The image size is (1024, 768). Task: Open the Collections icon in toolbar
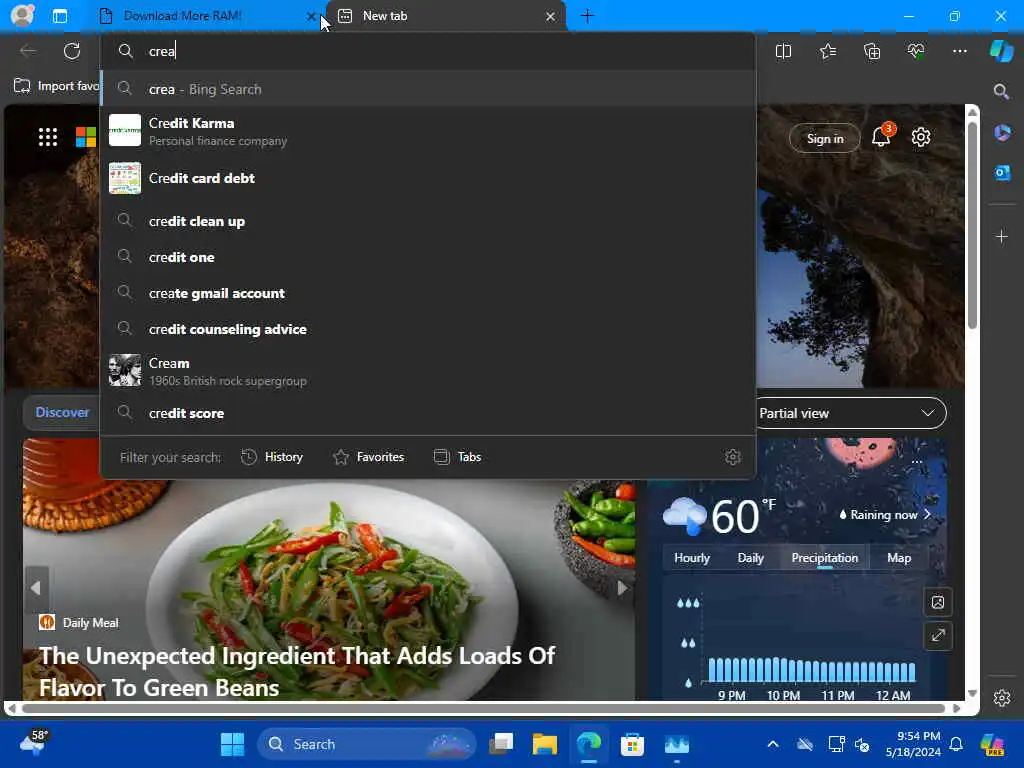click(x=872, y=51)
